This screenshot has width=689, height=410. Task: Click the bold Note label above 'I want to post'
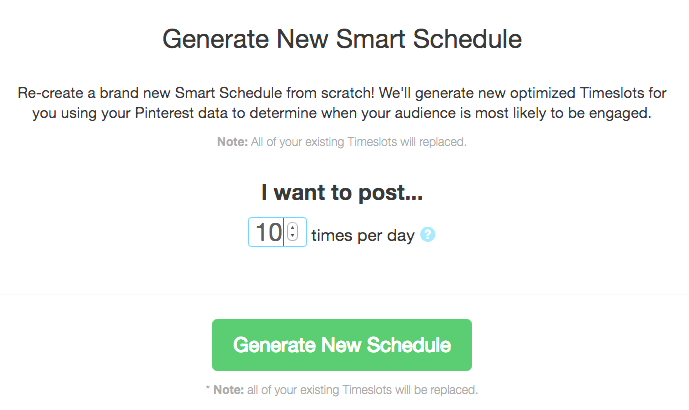point(232,142)
